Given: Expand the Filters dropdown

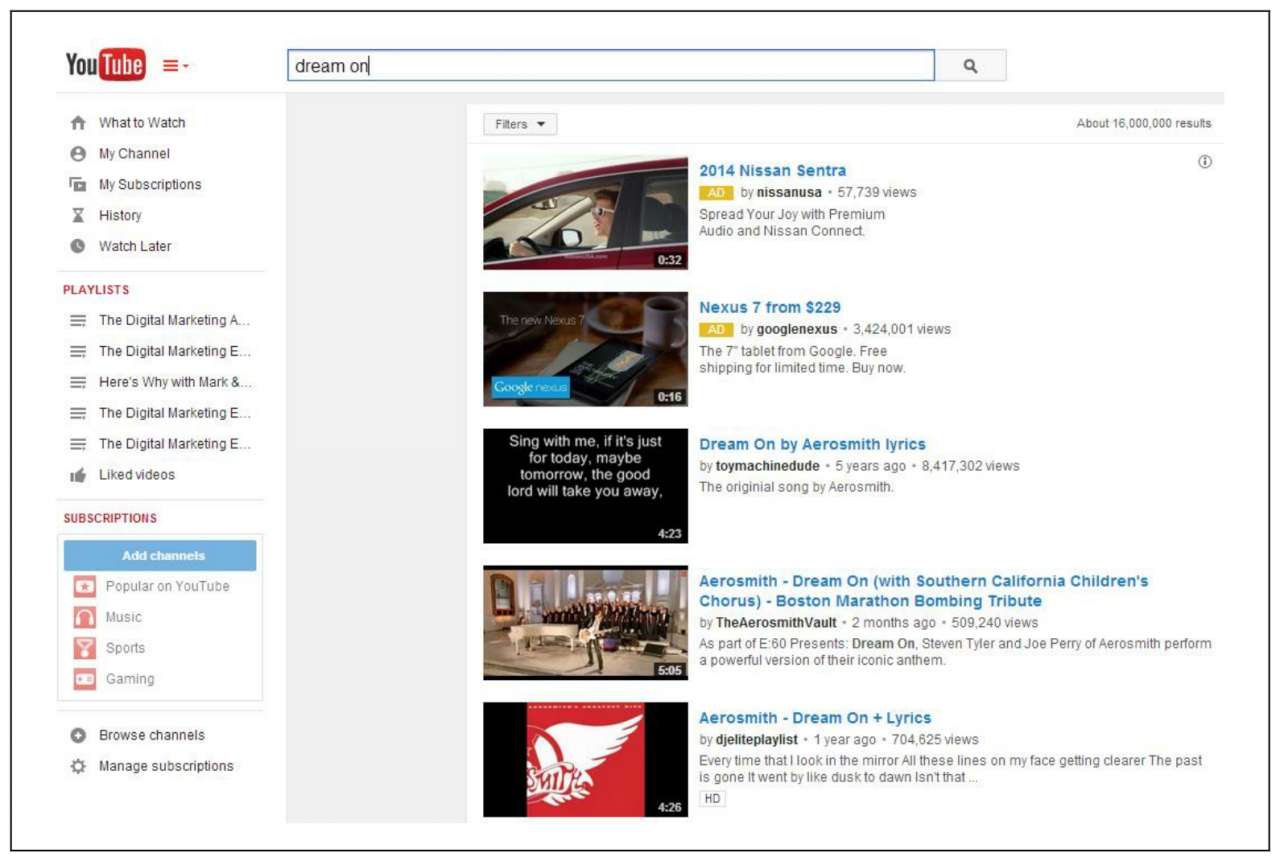Looking at the screenshot, I should (520, 124).
